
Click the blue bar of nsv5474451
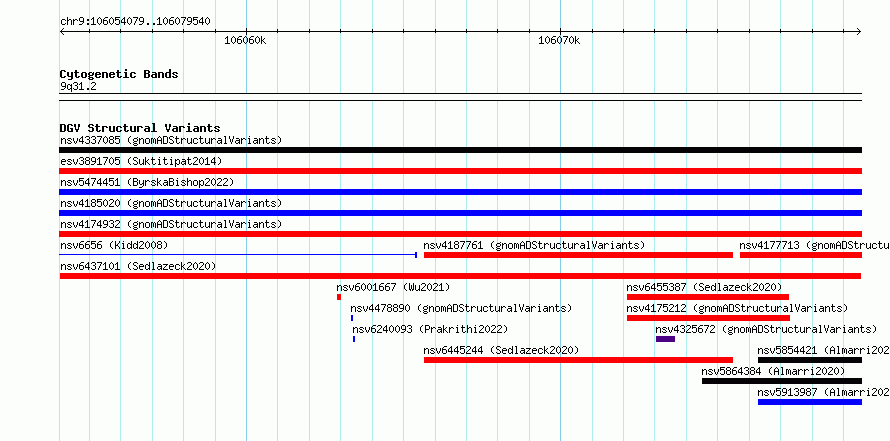(x=460, y=192)
